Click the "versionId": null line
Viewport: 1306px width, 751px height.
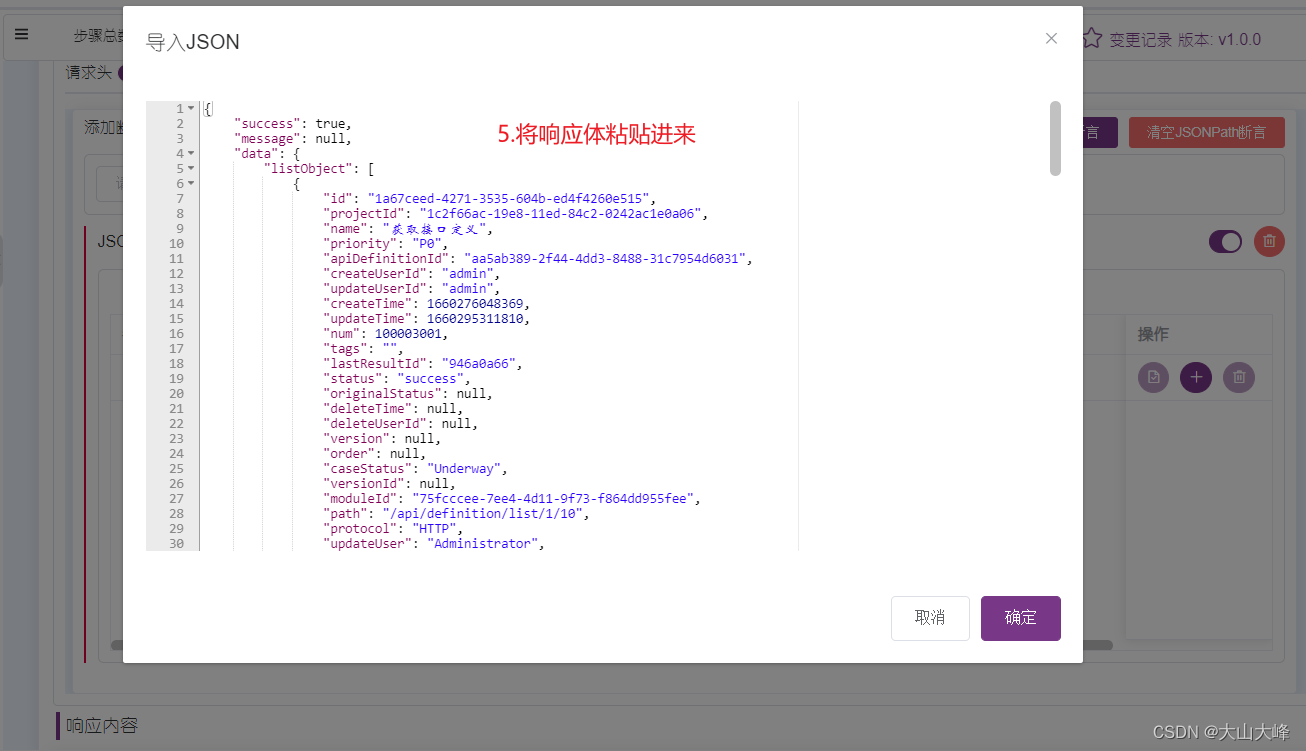[390, 483]
